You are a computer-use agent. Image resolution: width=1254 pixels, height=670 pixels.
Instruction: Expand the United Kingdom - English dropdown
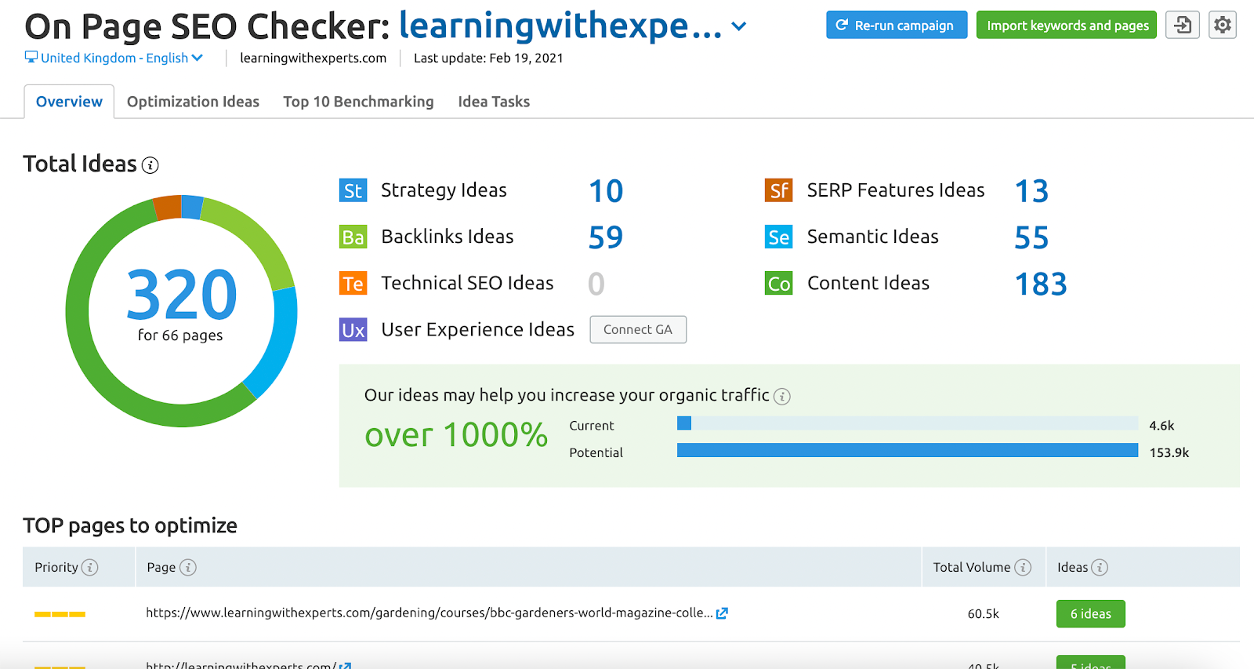click(114, 58)
